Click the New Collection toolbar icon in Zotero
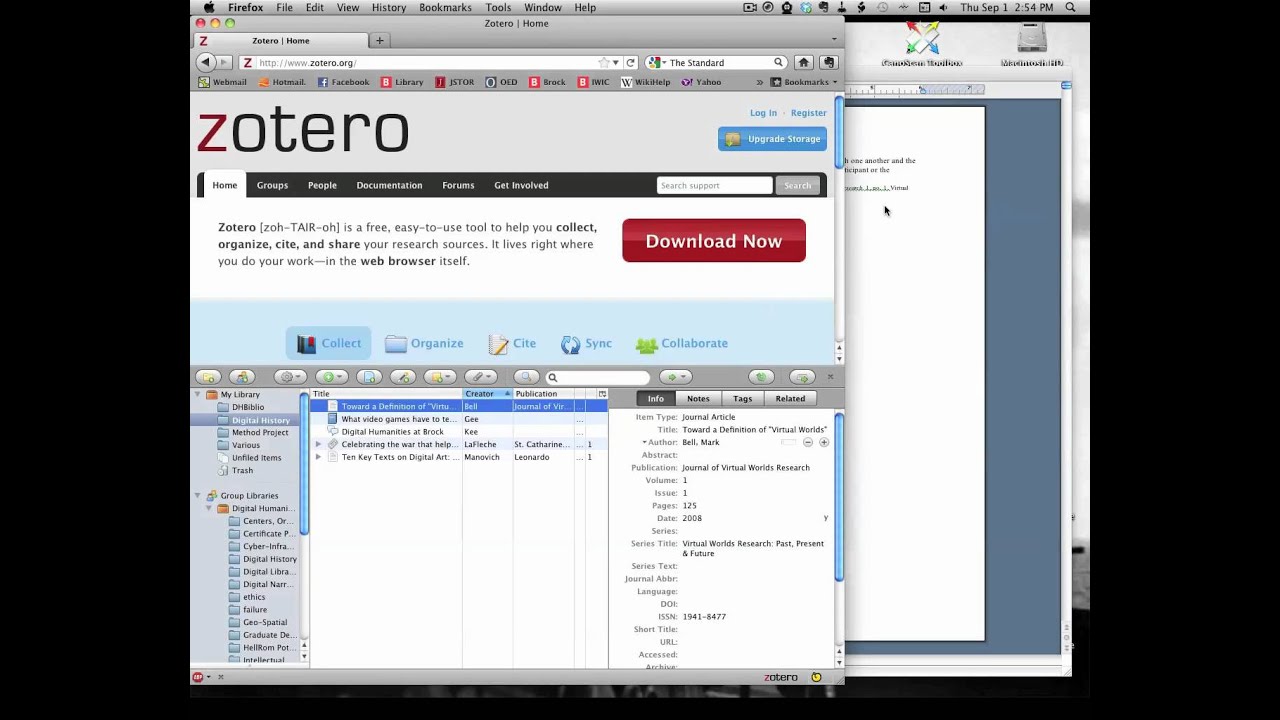The width and height of the screenshot is (1280, 720). (208, 377)
